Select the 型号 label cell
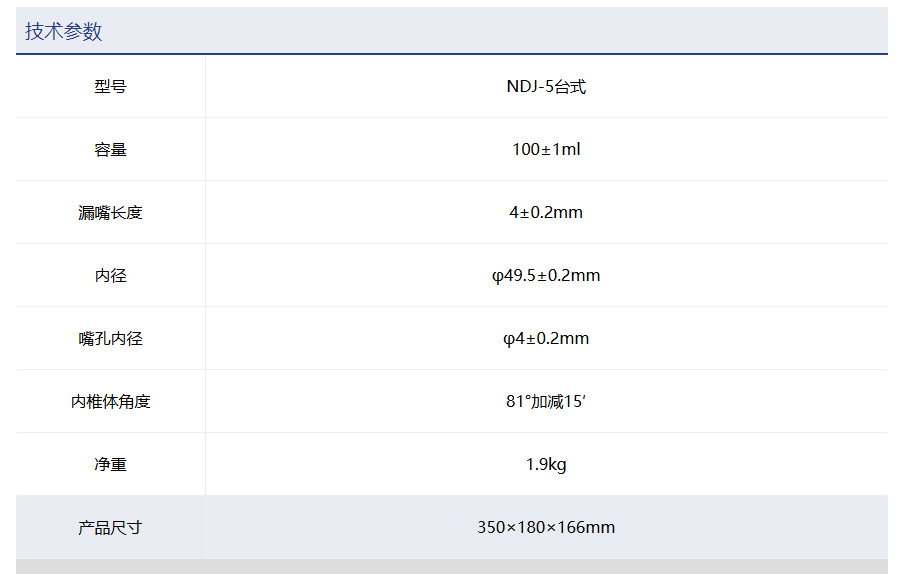903x588 pixels. click(x=110, y=87)
